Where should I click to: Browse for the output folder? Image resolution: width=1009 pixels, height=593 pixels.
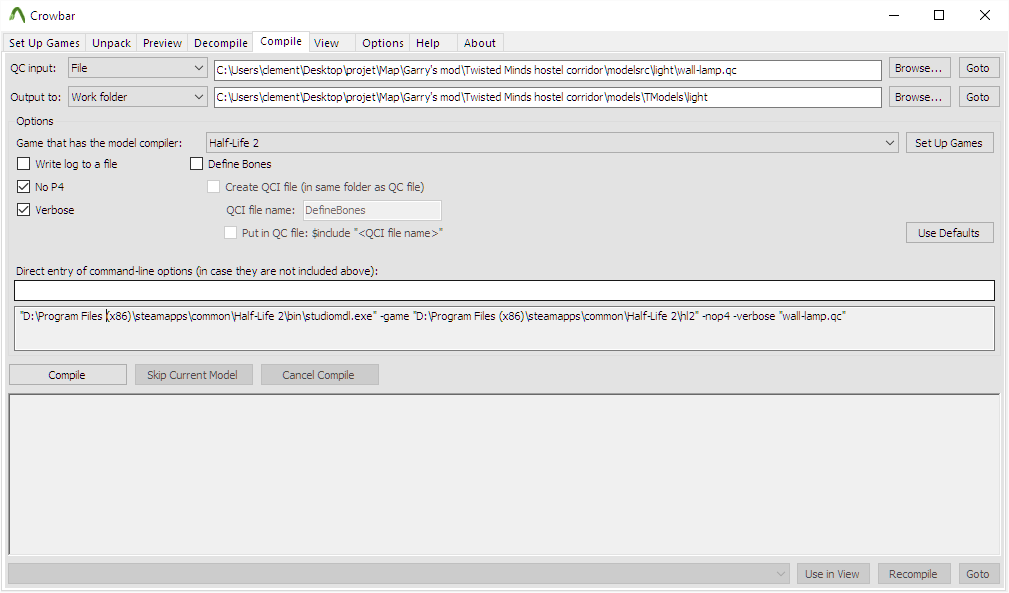(x=919, y=97)
